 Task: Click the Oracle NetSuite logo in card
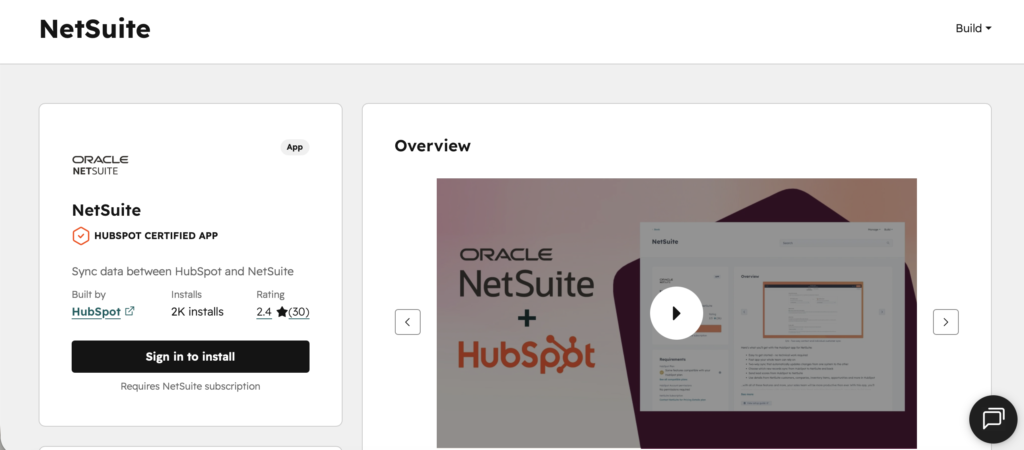[x=100, y=165]
